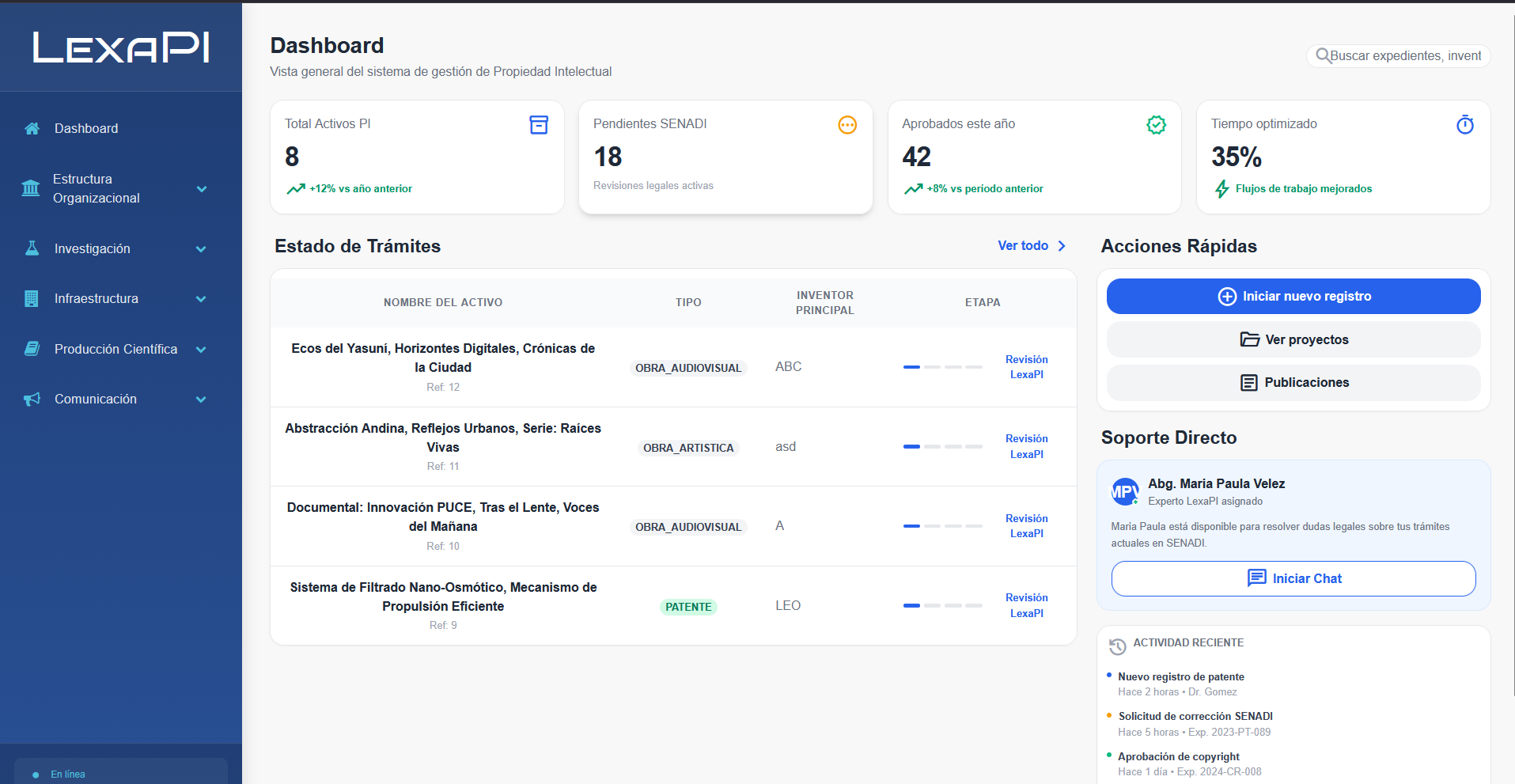Select the Dashboard home icon in sidebar
This screenshot has height=784, width=1515.
click(x=32, y=127)
